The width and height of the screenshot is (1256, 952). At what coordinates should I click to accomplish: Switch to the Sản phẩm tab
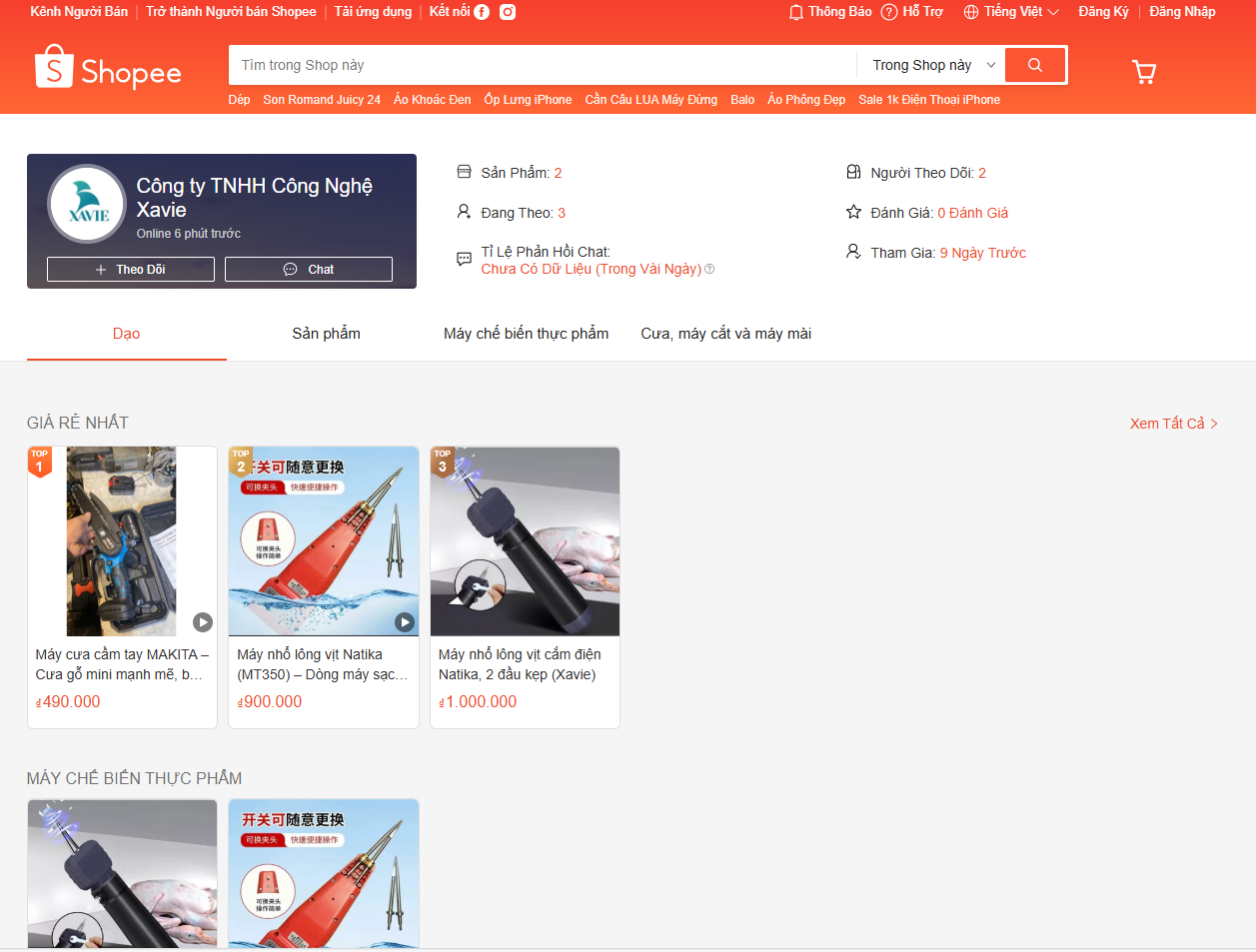point(327,334)
